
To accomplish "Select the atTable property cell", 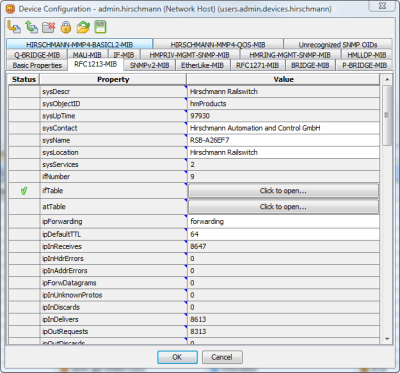I will [113, 207].
